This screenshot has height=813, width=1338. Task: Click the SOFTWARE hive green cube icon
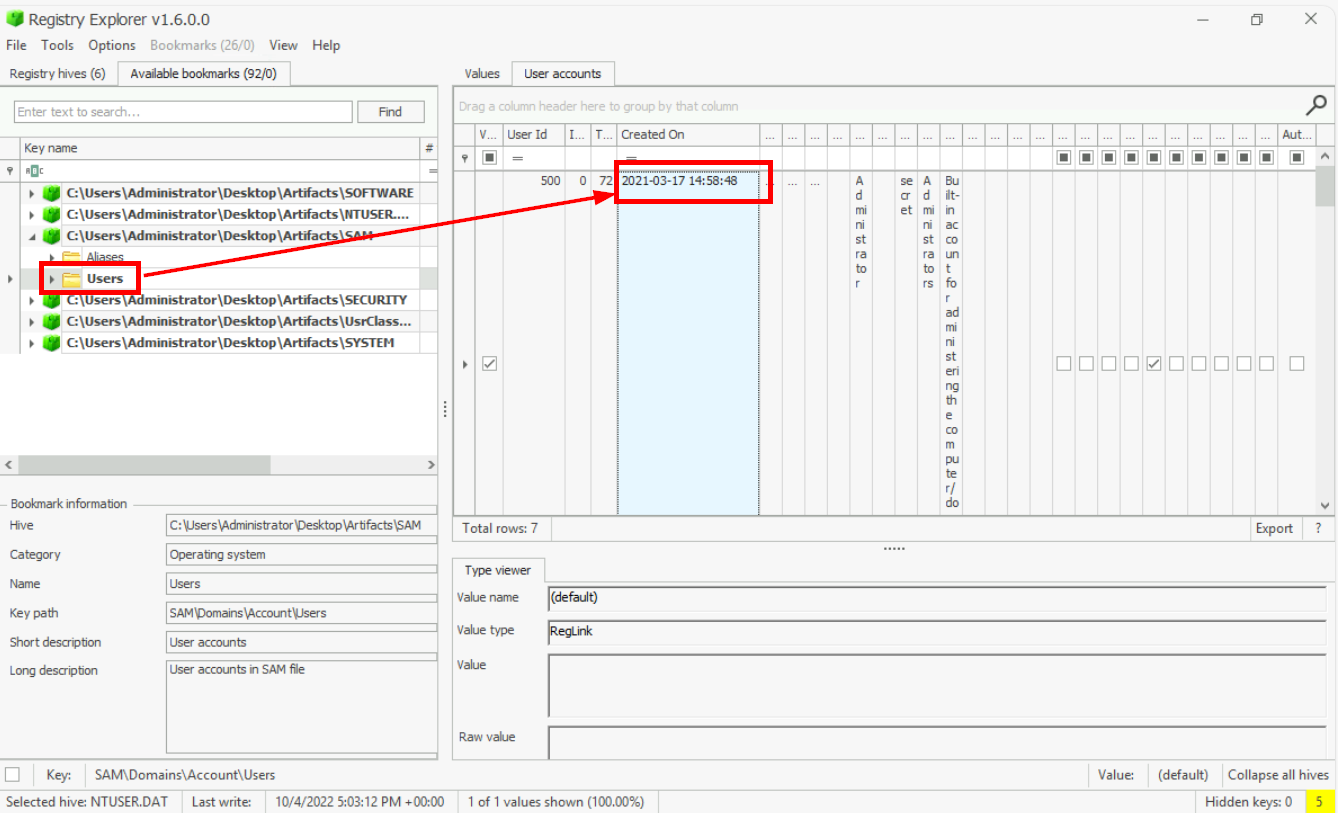51,193
